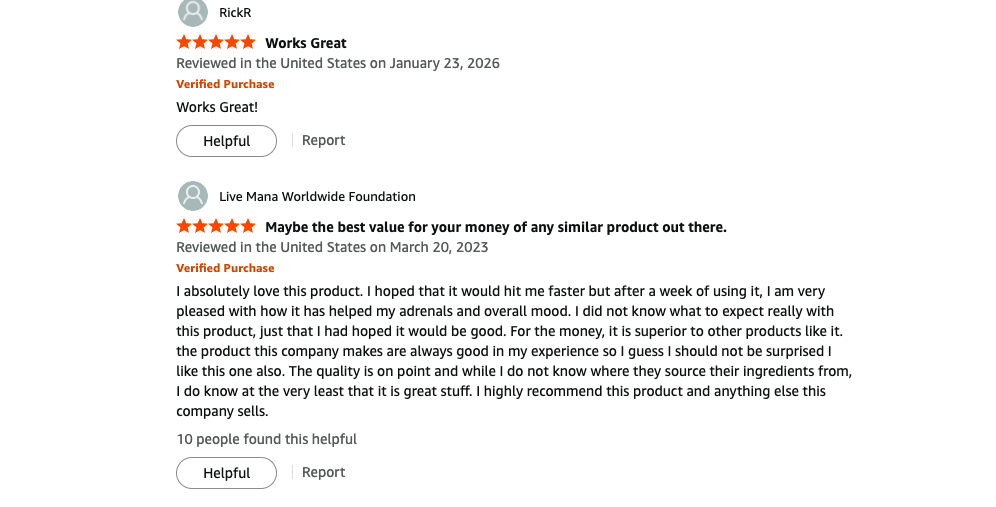This screenshot has height=507, width=996.
Task: Mark RickR's review as Helpful
Action: [226, 141]
